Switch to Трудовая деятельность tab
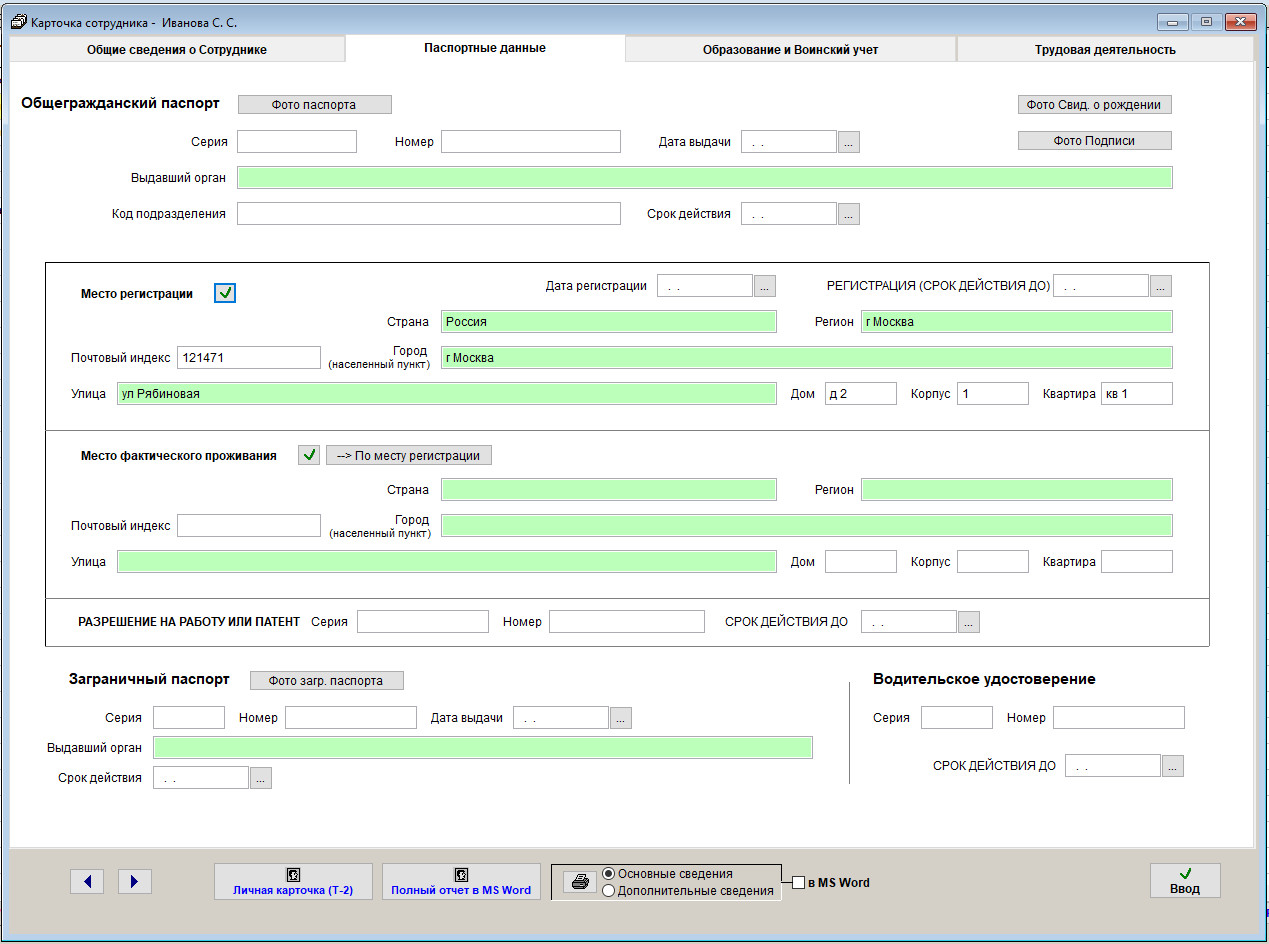 point(1105,49)
